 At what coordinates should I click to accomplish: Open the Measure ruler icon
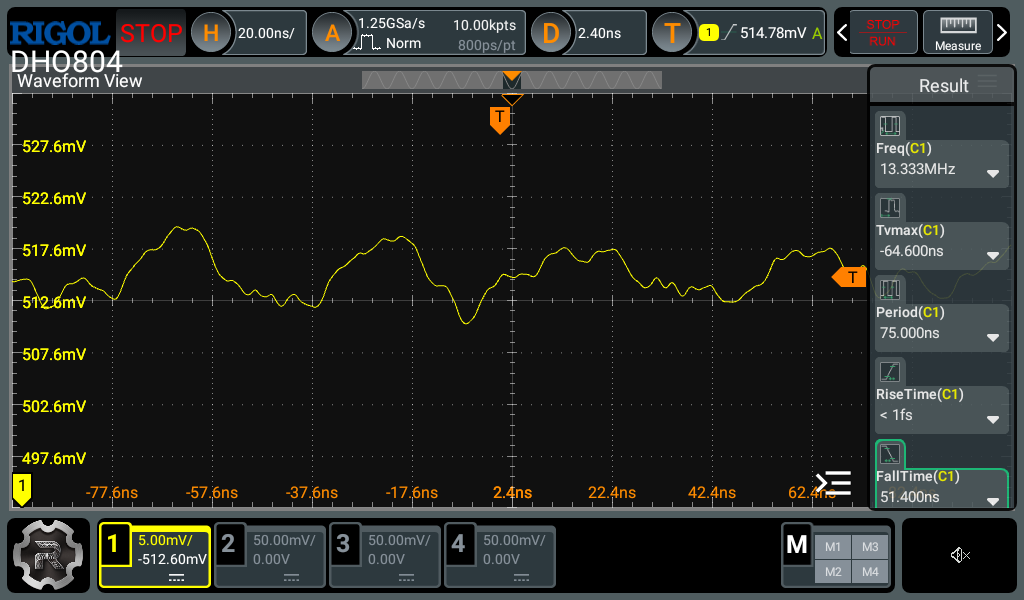[x=957, y=33]
